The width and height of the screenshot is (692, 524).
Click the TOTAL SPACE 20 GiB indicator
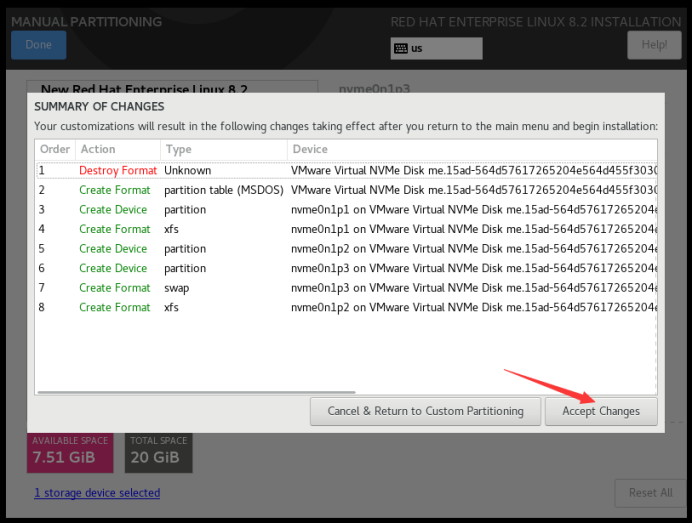[x=158, y=452]
